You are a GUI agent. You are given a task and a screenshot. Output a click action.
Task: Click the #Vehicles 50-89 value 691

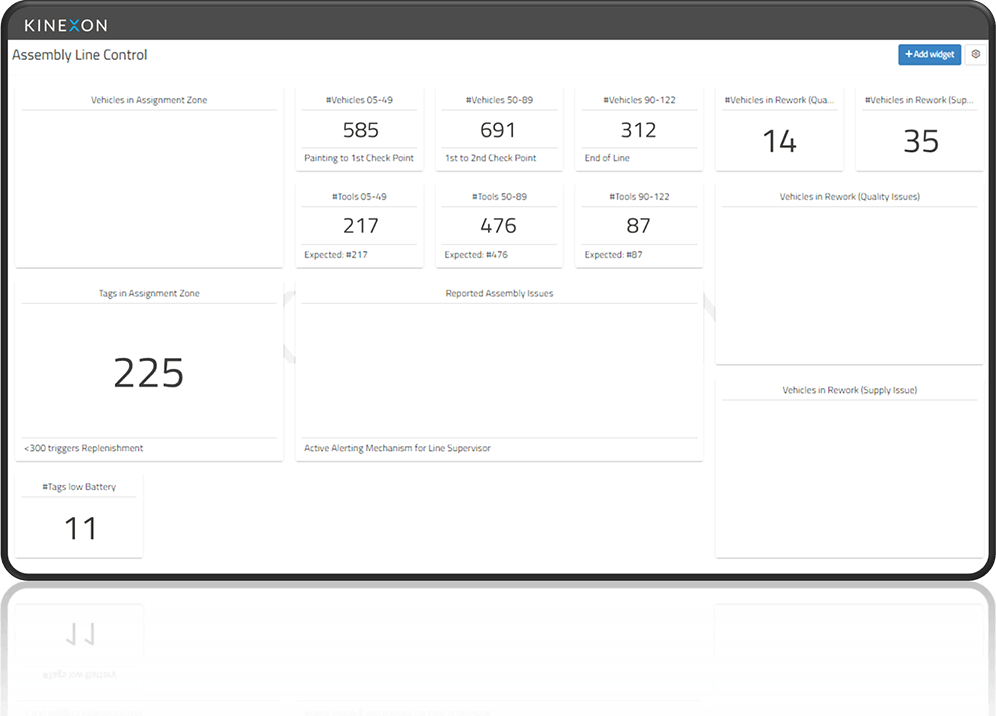tap(498, 130)
